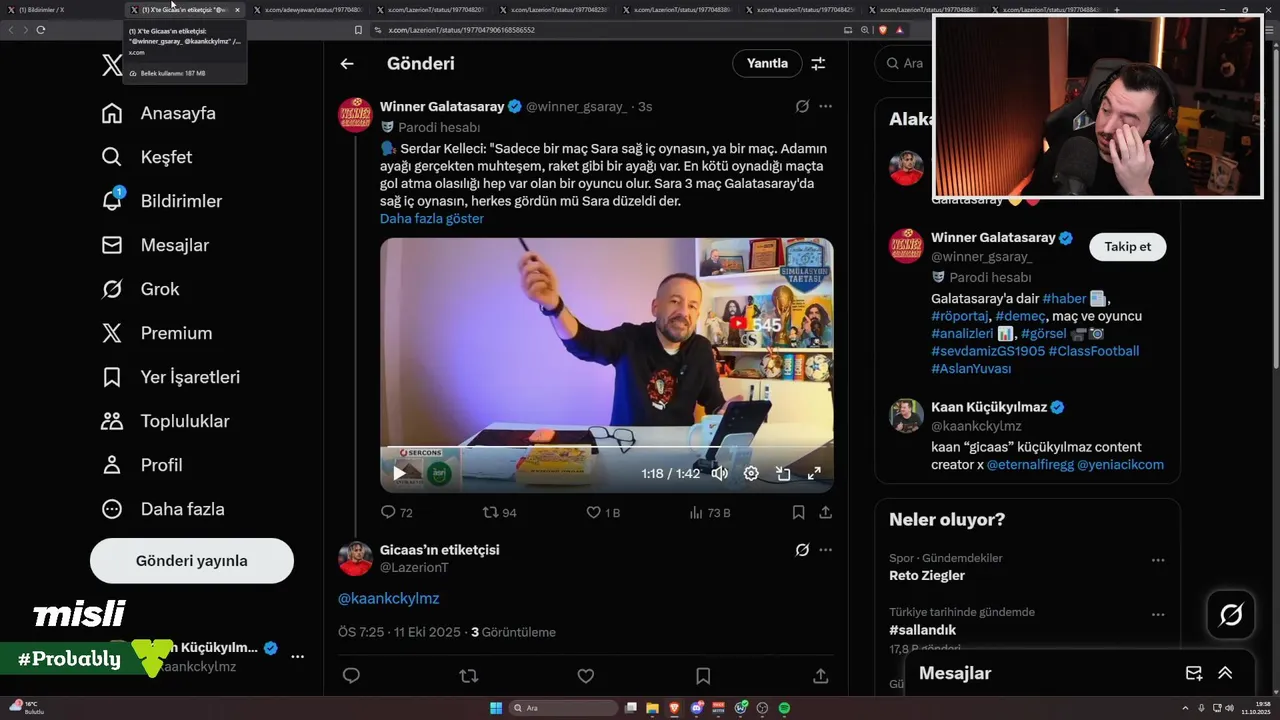Image resolution: width=1280 pixels, height=720 pixels.
Task: Open Profil from the sidebar
Action: point(142,465)
